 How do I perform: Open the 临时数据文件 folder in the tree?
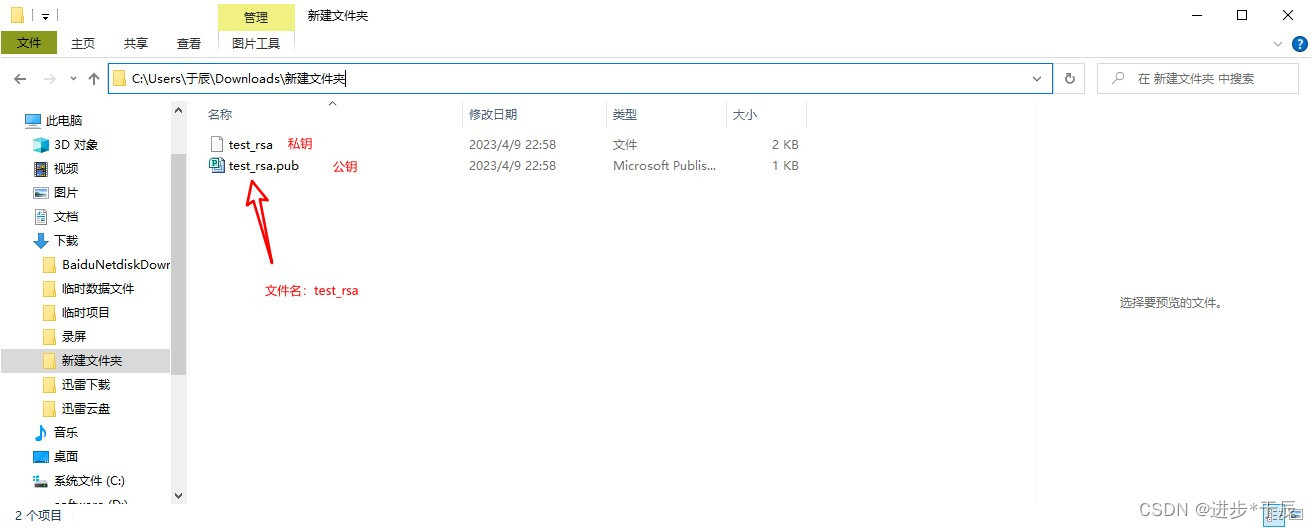pos(98,289)
